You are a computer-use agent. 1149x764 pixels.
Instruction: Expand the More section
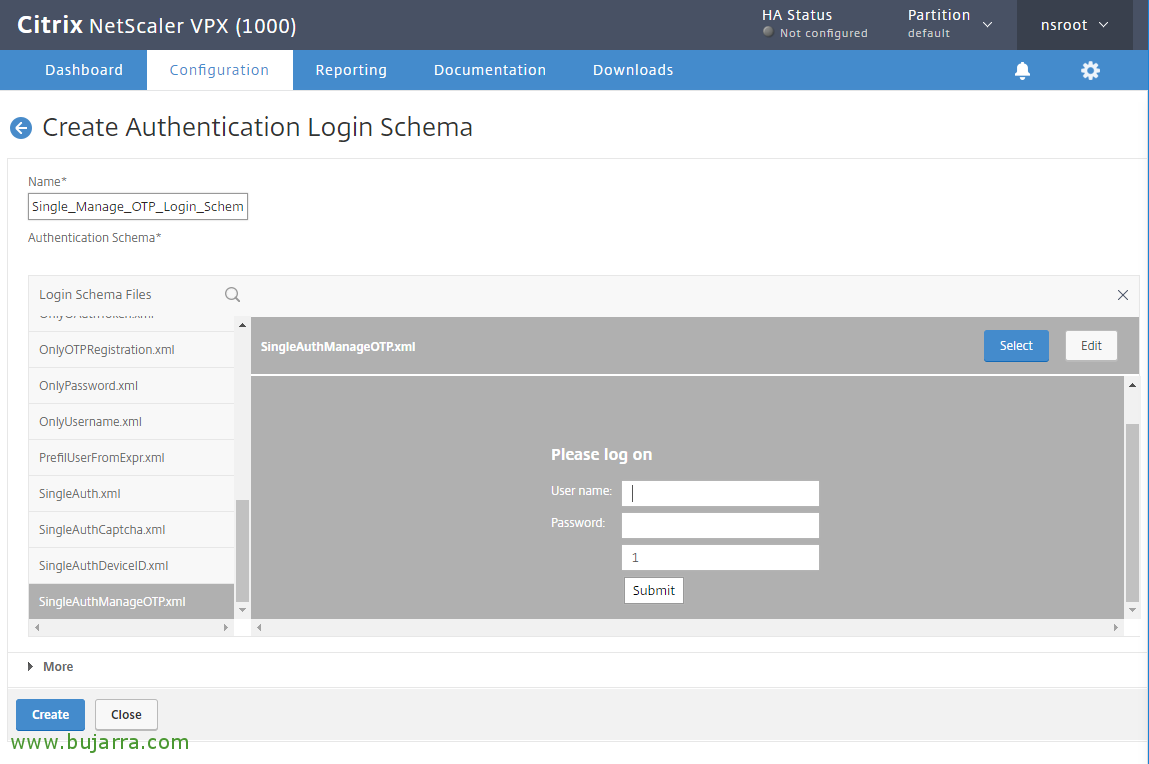point(51,667)
